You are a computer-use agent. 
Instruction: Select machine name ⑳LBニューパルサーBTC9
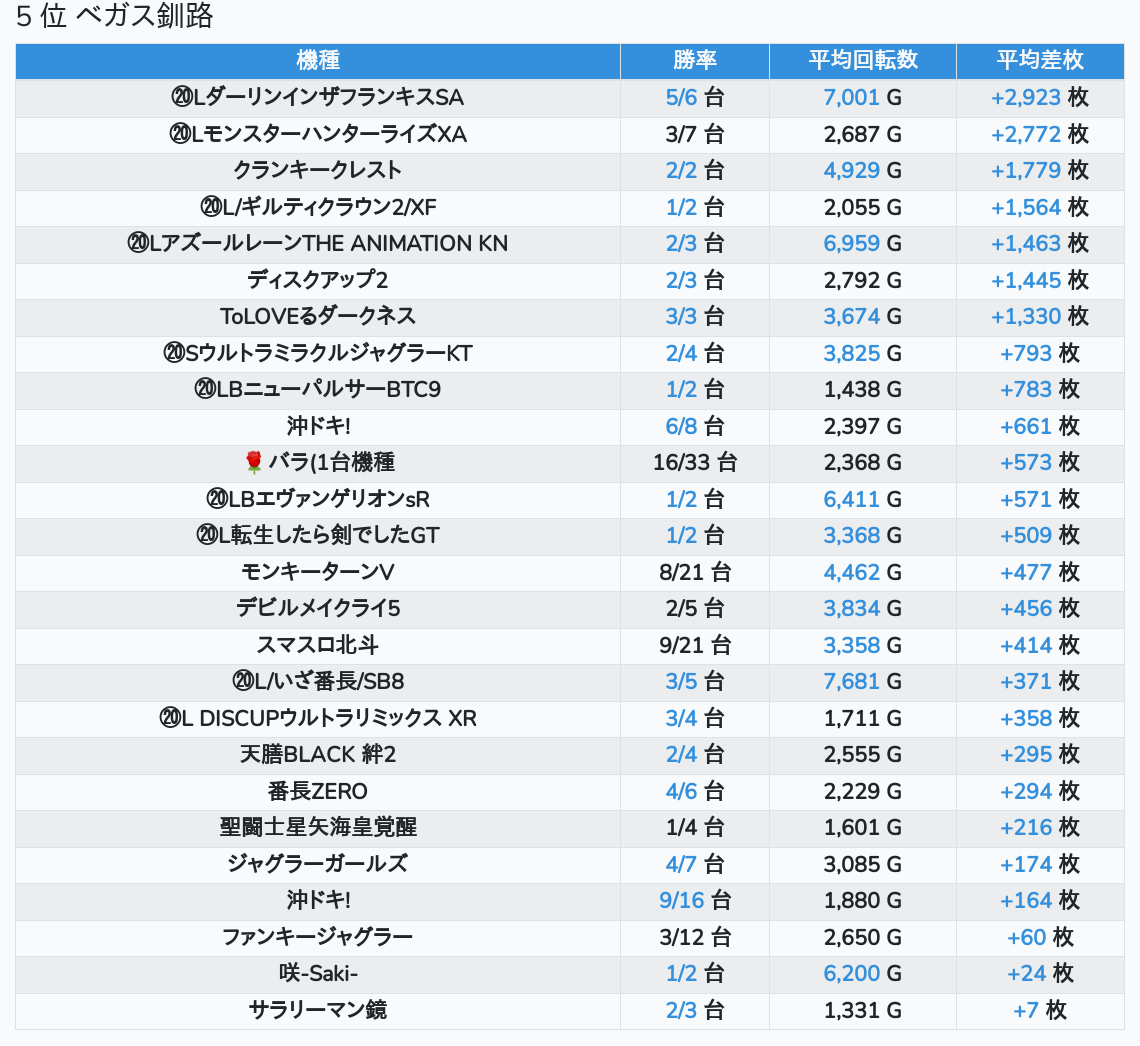pos(318,390)
